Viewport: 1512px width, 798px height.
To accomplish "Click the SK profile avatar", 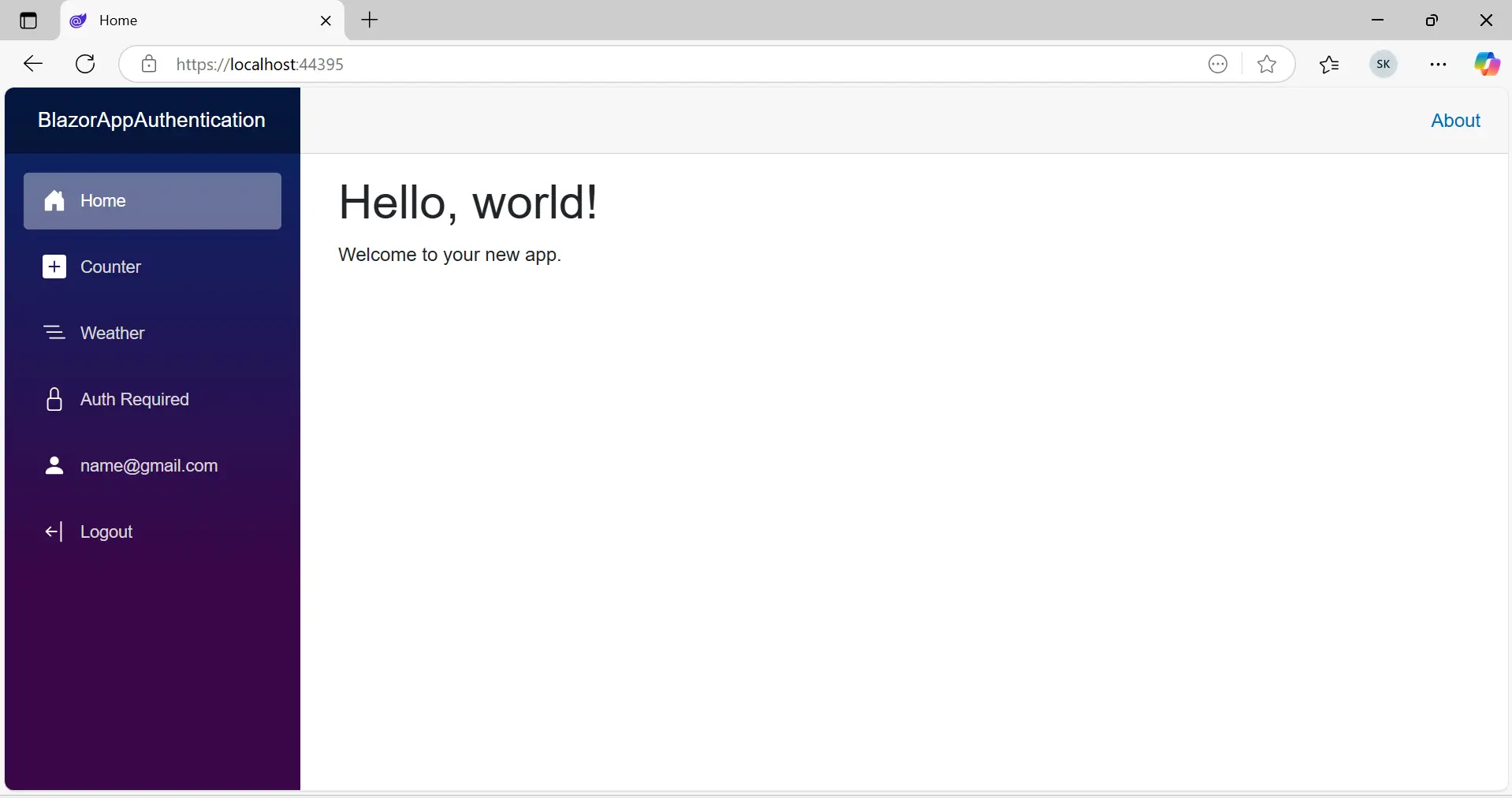I will [x=1384, y=64].
